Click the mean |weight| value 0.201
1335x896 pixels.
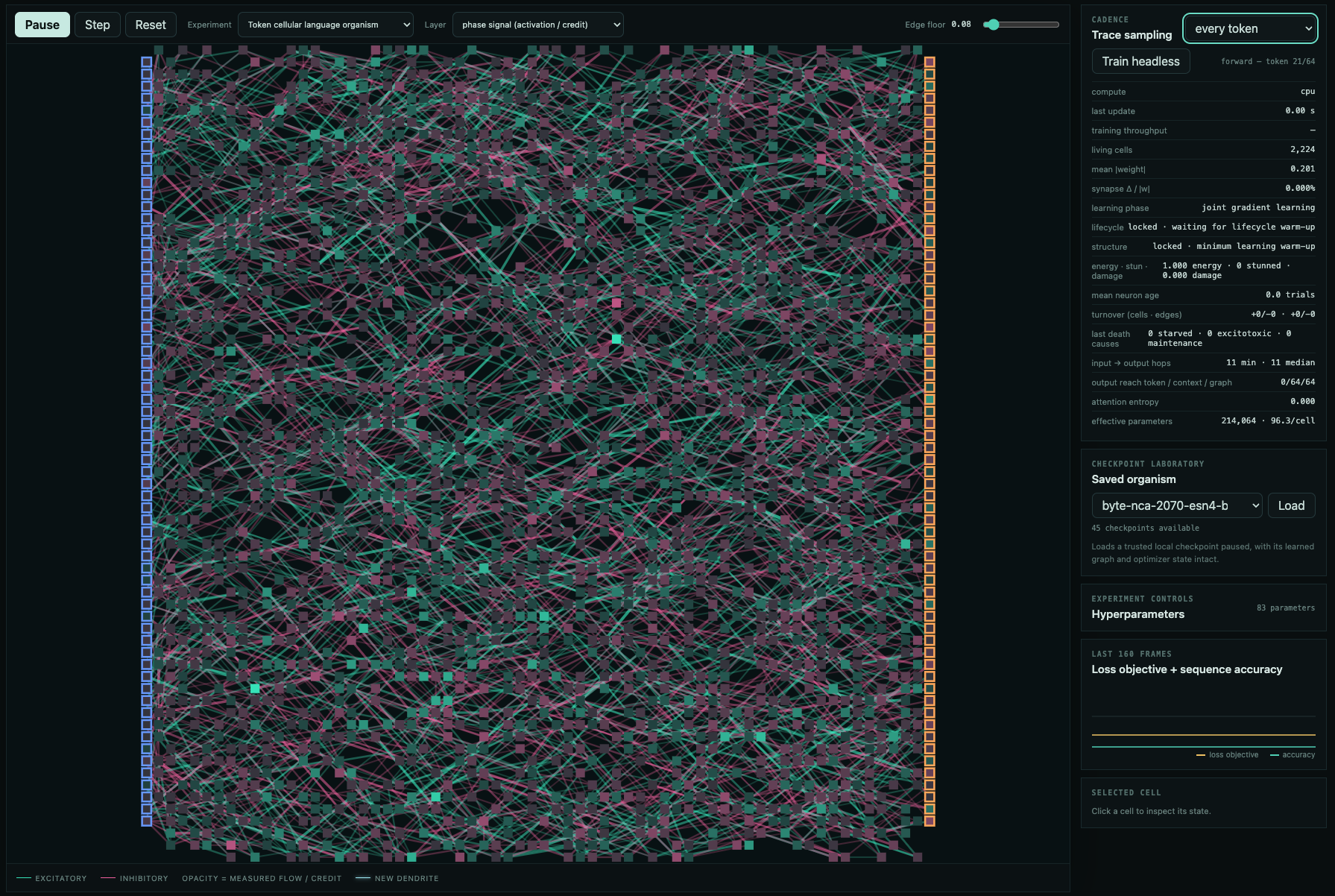point(1302,169)
